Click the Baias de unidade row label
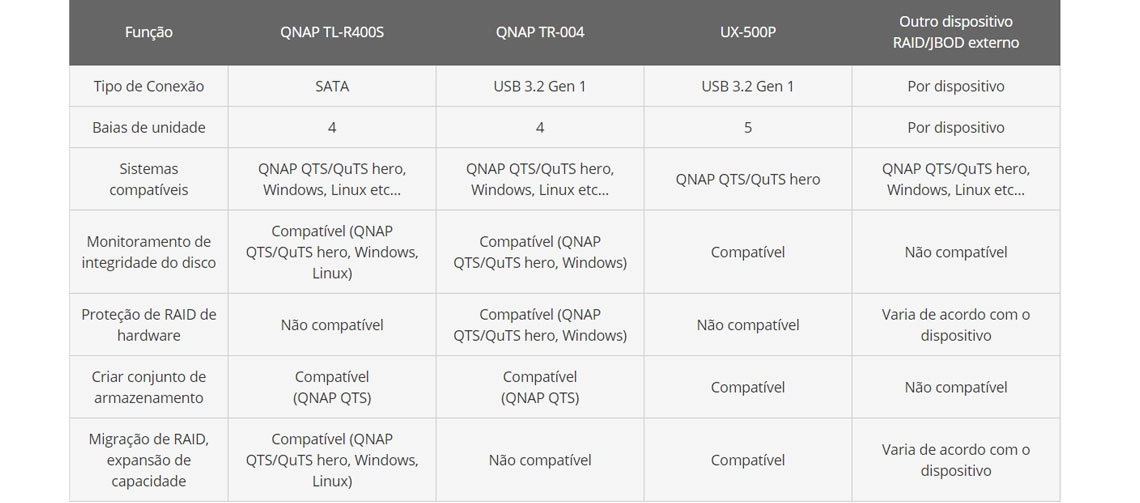 (148, 127)
